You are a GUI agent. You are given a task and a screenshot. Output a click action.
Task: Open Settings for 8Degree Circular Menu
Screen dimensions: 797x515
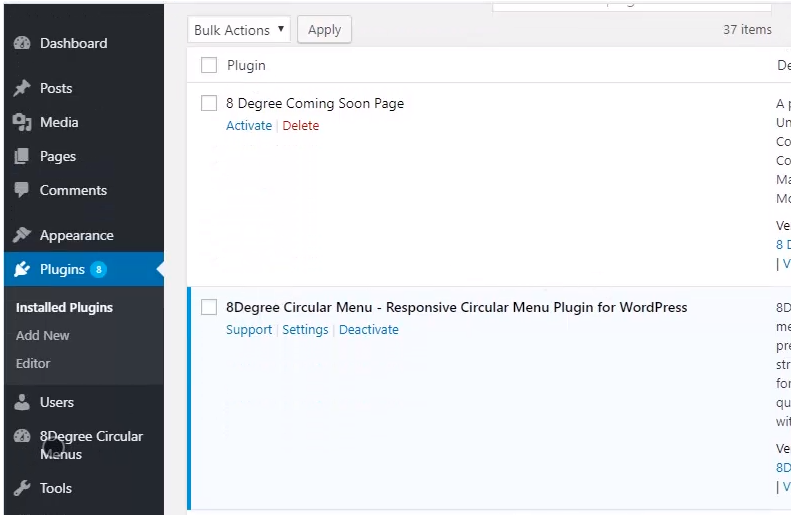coord(305,330)
